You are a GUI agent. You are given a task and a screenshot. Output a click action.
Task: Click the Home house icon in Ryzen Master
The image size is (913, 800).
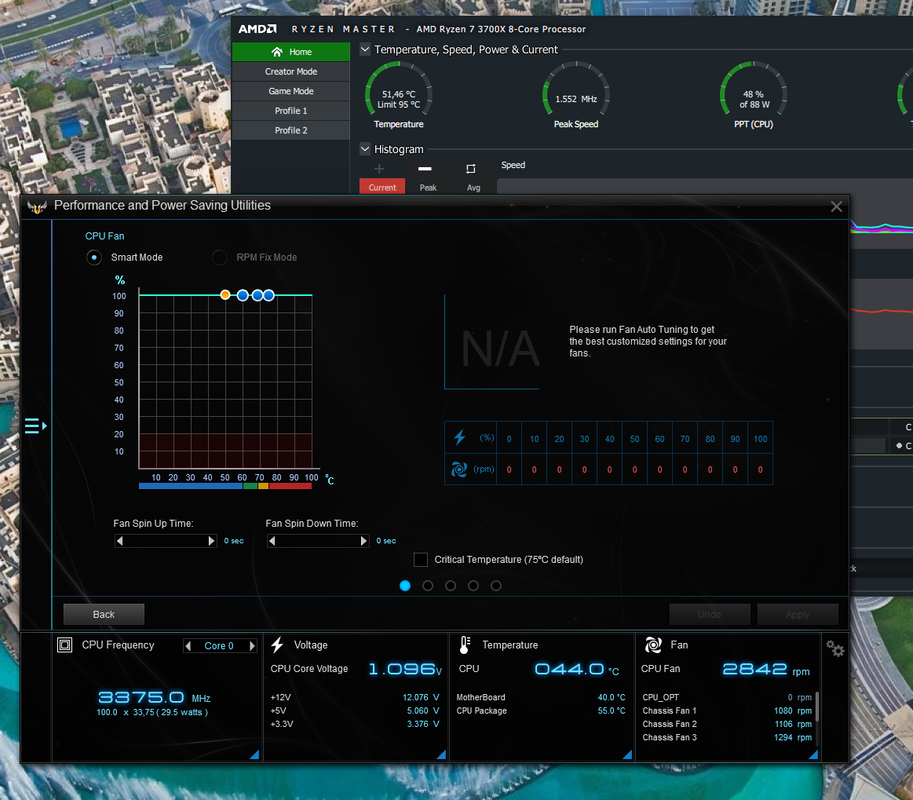(277, 52)
